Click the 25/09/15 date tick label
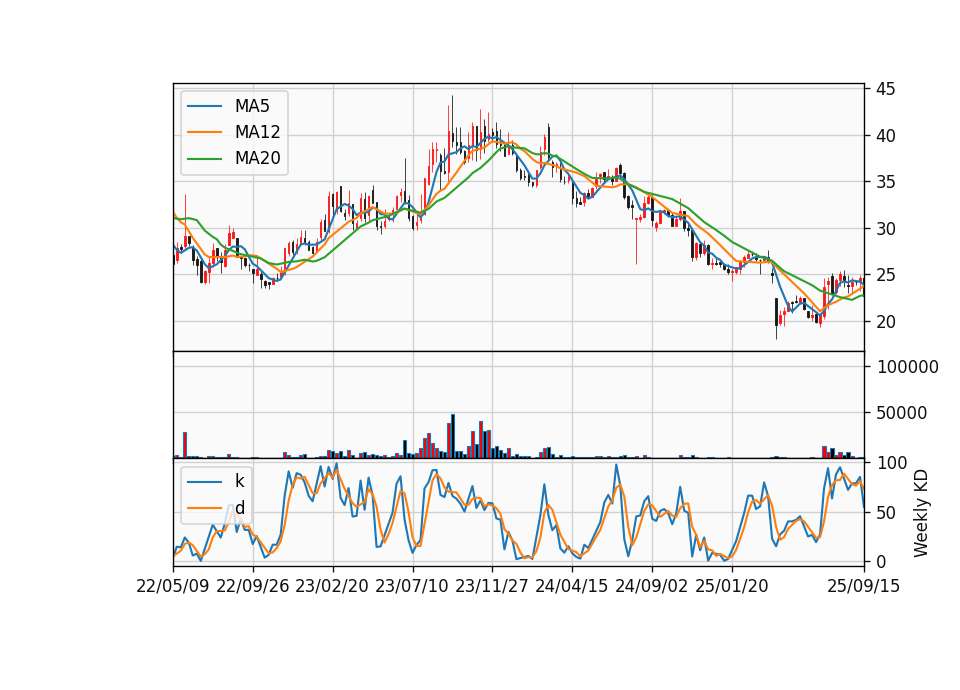Image resolution: width=960 pixels, height=690 pixels. [x=864, y=586]
